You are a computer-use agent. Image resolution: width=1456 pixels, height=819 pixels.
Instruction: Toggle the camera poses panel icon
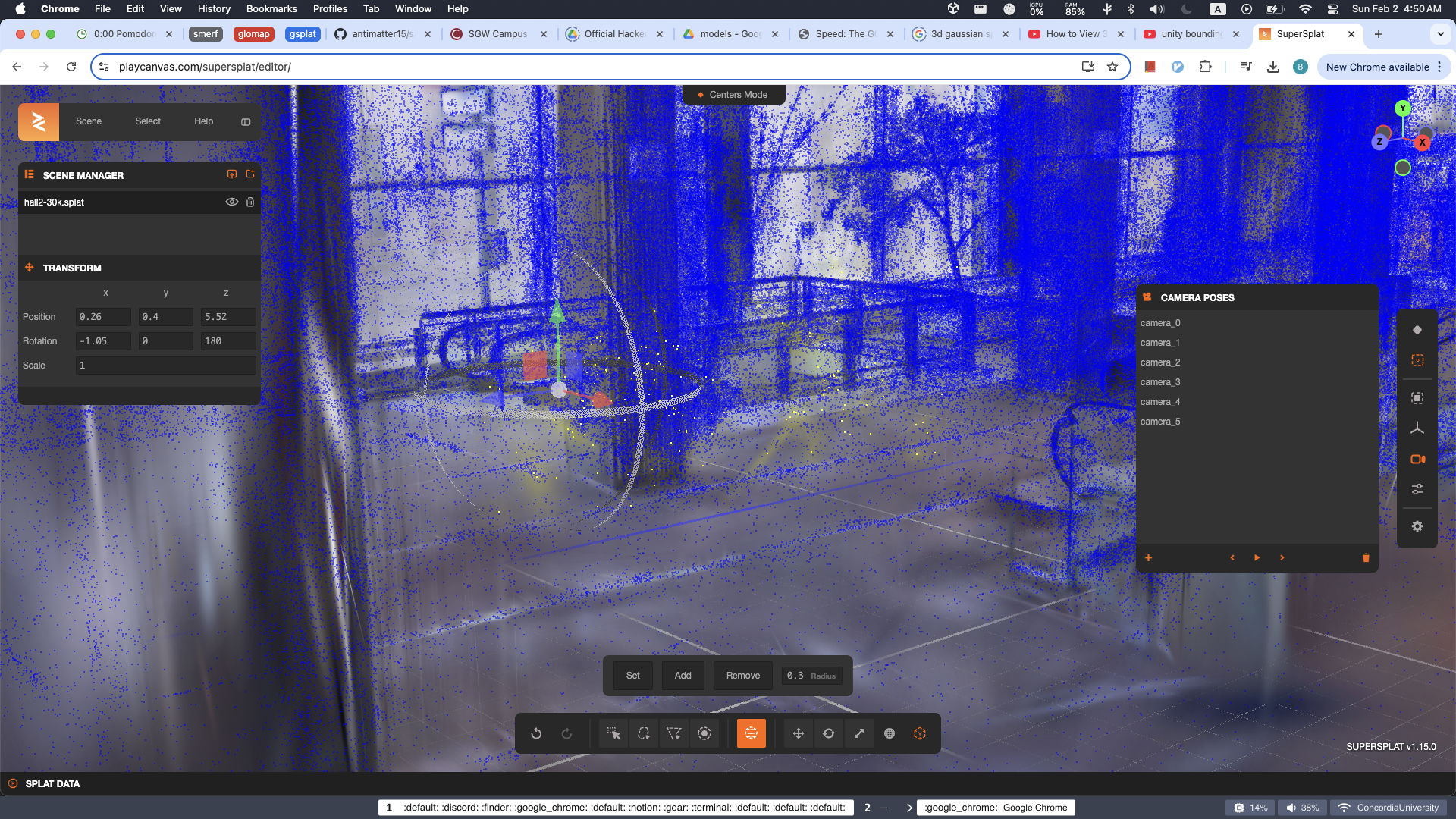[1417, 459]
